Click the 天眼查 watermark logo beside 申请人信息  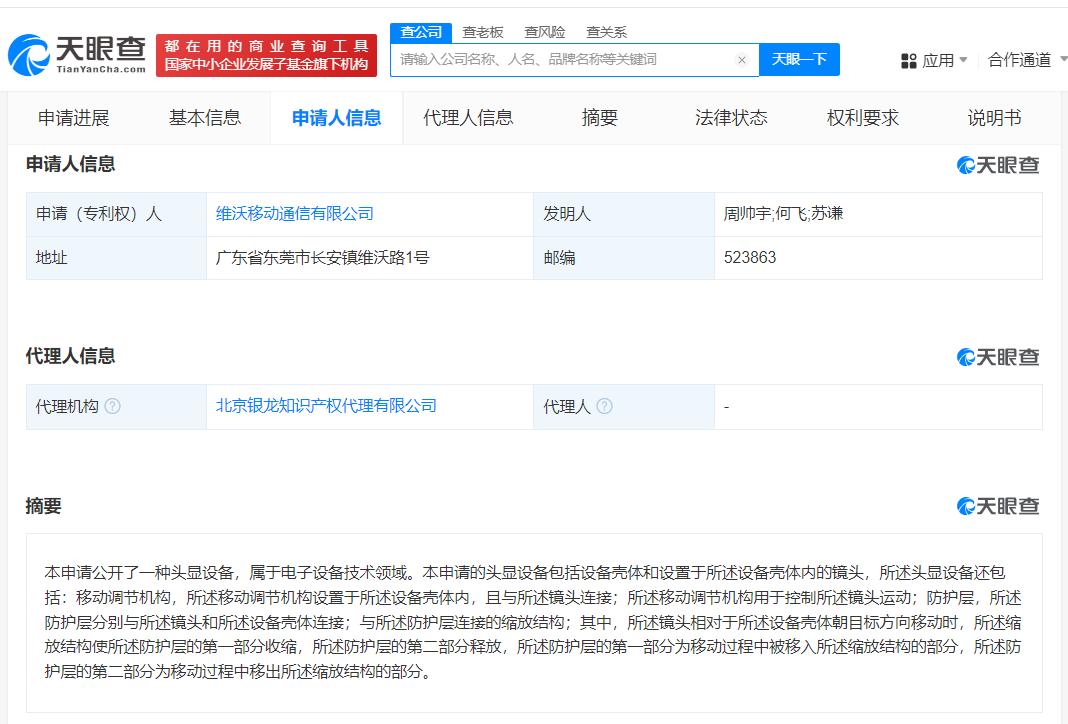tap(998, 165)
